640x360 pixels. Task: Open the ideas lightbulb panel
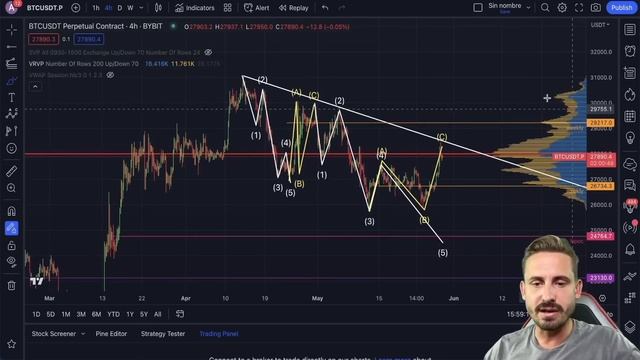click(630, 138)
